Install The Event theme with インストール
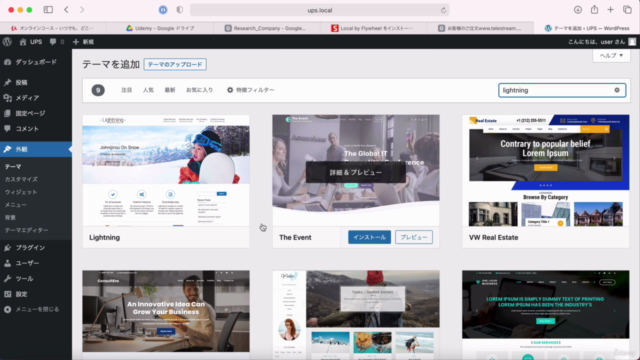Screen dimensions: 640x360 pyautogui.click(x=369, y=237)
